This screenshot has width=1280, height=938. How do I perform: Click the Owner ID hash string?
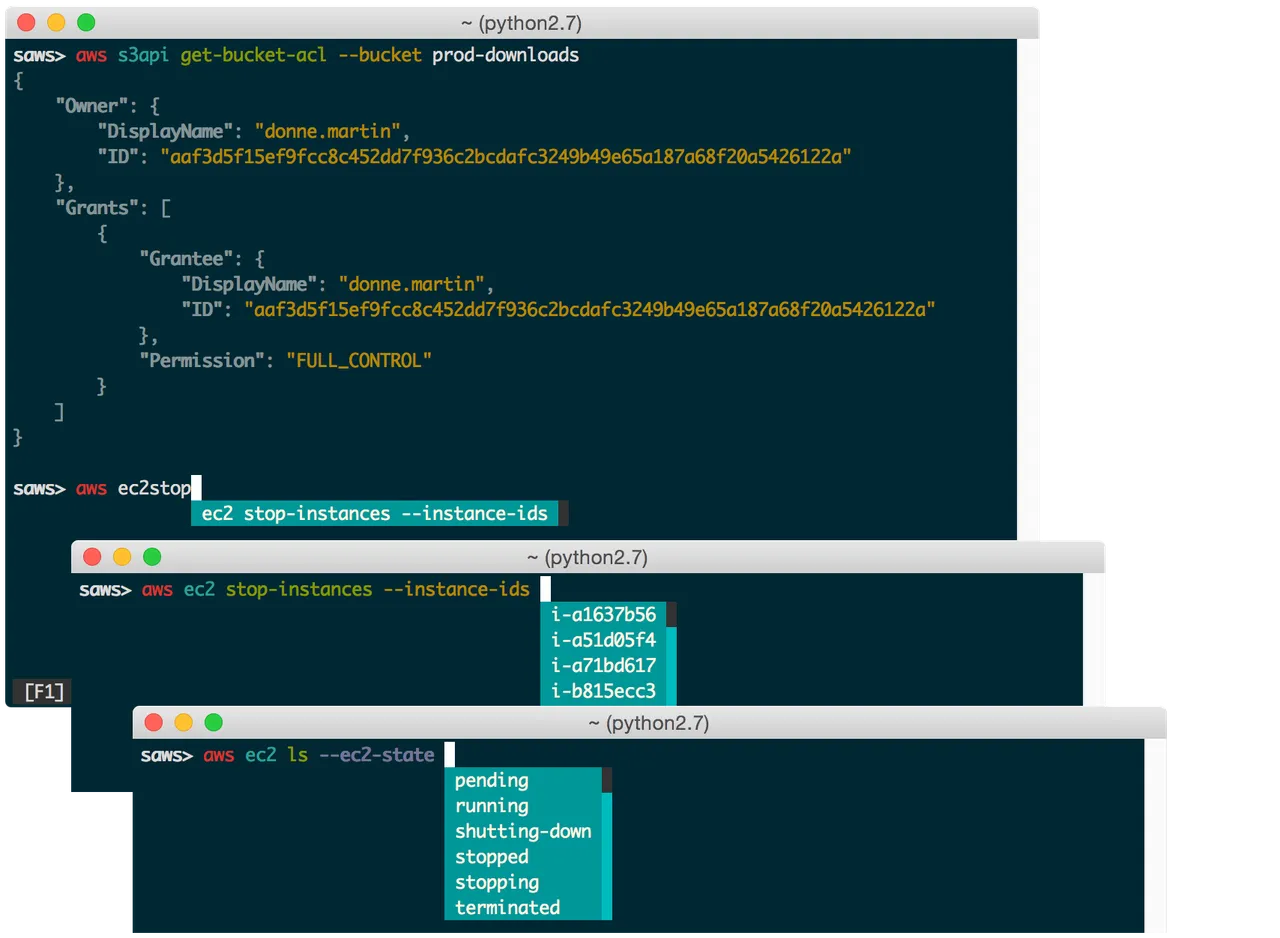pyautogui.click(x=506, y=157)
